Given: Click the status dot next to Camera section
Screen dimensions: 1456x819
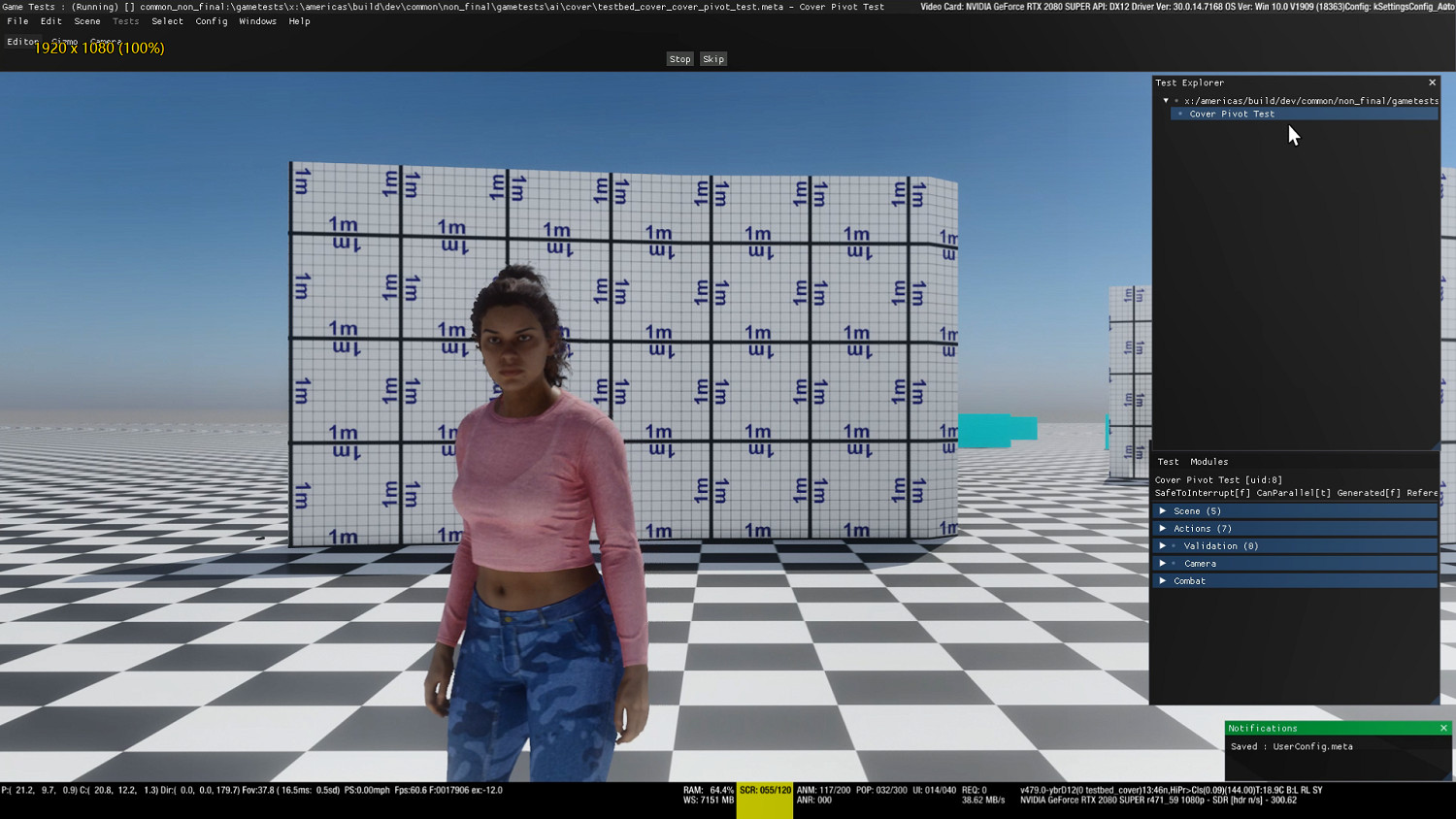Looking at the screenshot, I should pos(1174,564).
